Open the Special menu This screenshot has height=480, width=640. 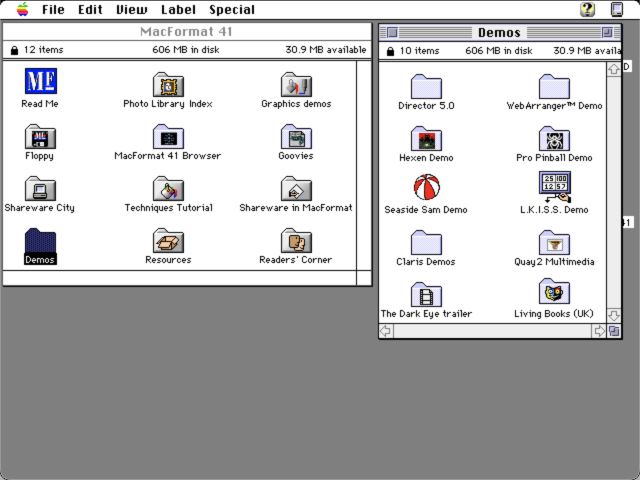point(232,9)
